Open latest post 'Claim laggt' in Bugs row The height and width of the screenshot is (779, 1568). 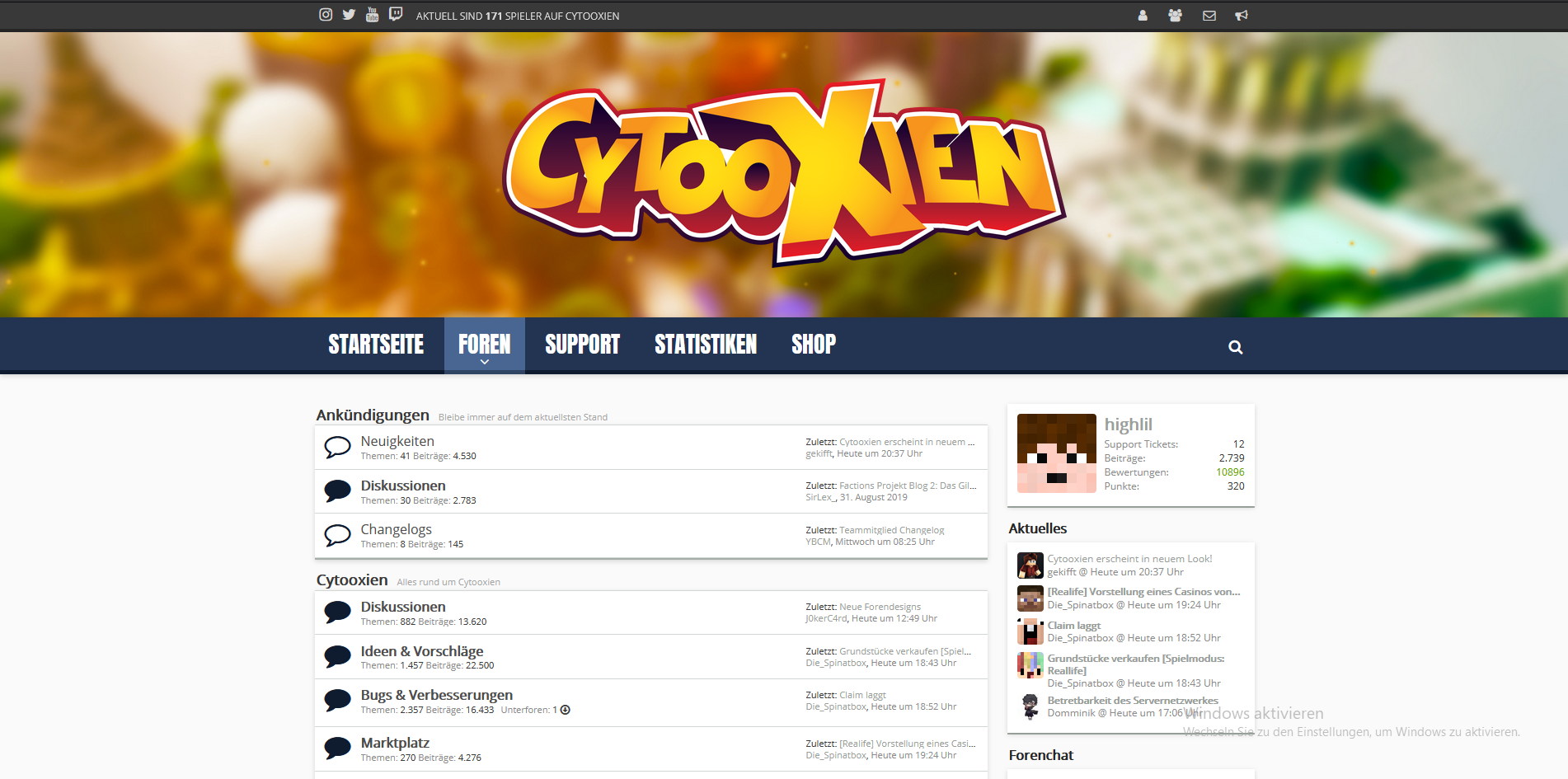pos(862,695)
